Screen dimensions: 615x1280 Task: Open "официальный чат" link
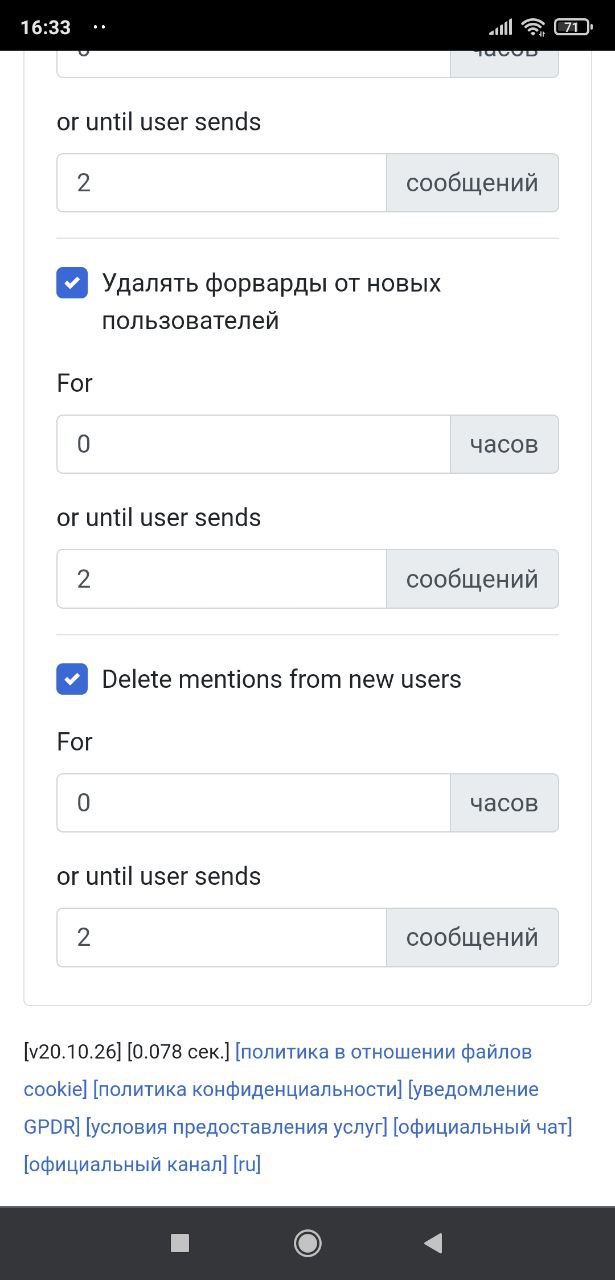tap(482, 1127)
